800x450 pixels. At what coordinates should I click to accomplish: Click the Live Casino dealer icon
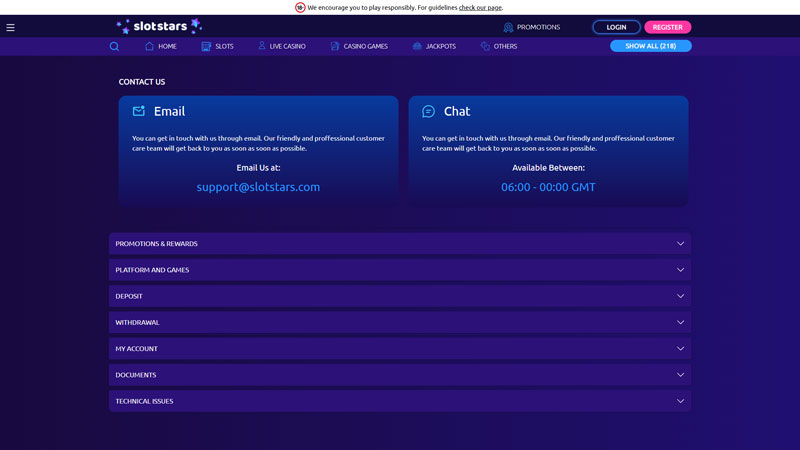262,45
